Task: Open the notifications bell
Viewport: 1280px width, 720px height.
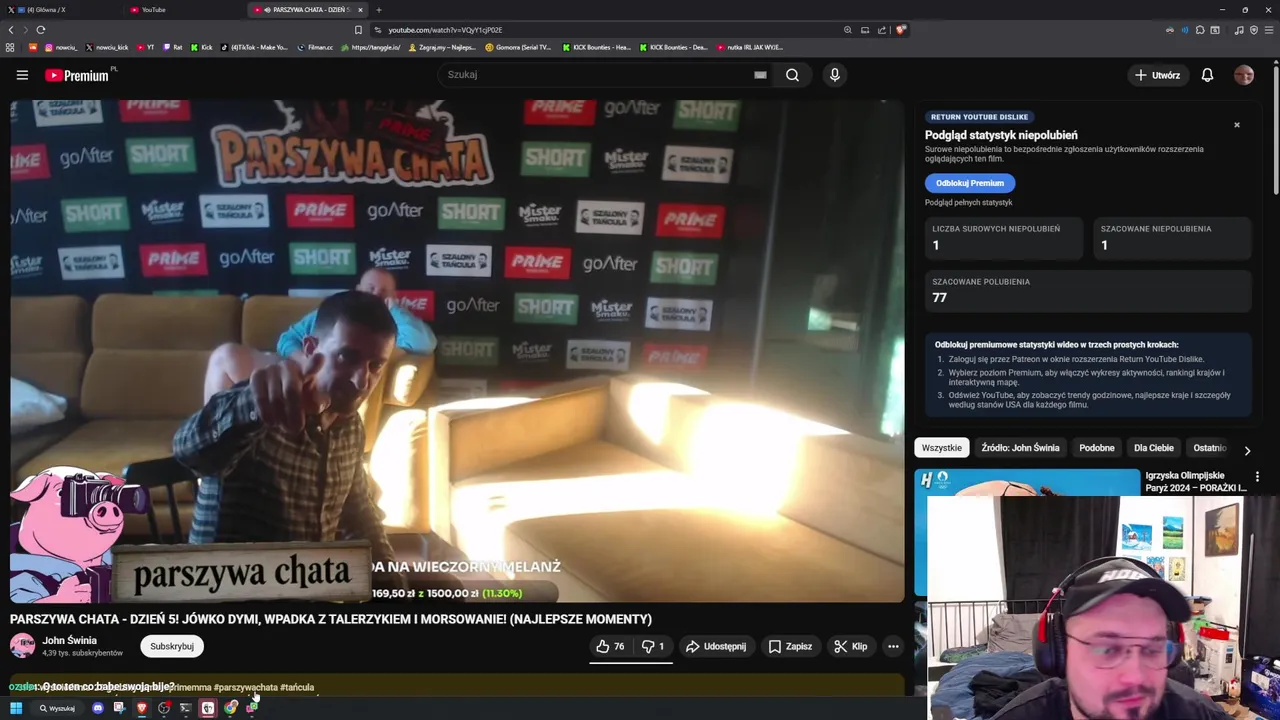Action: click(x=1207, y=75)
